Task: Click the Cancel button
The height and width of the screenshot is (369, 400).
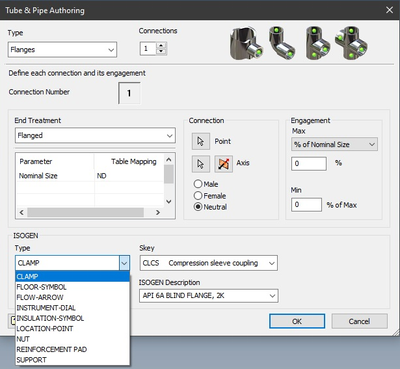Action: (359, 321)
